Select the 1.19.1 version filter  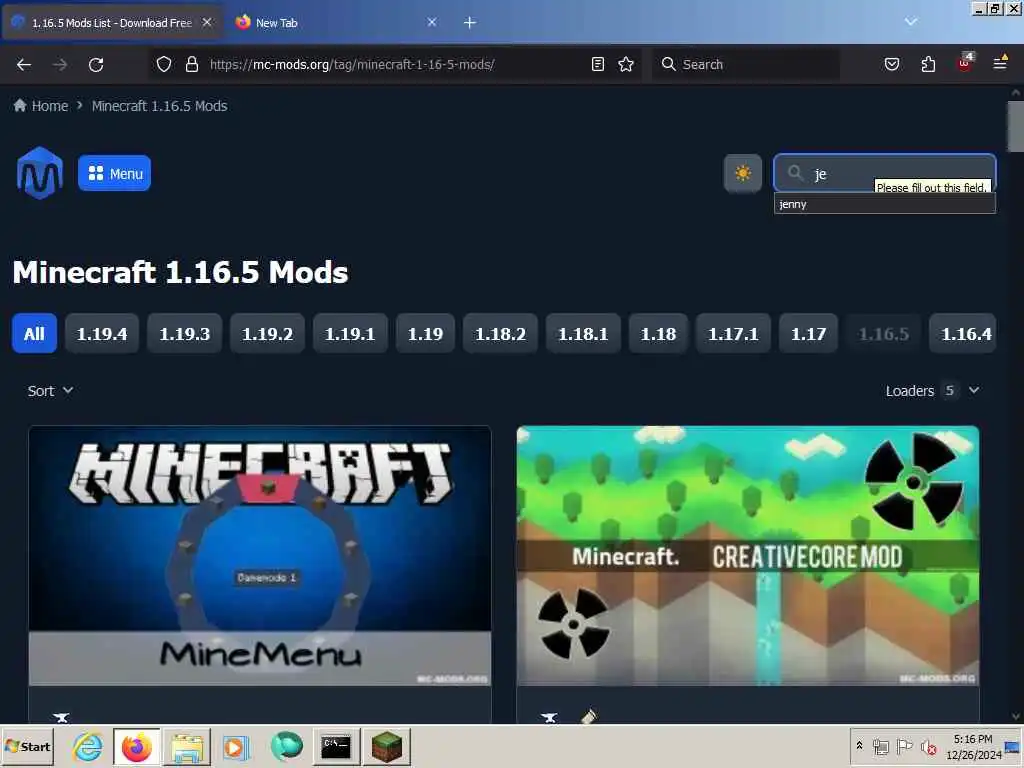tap(350, 334)
